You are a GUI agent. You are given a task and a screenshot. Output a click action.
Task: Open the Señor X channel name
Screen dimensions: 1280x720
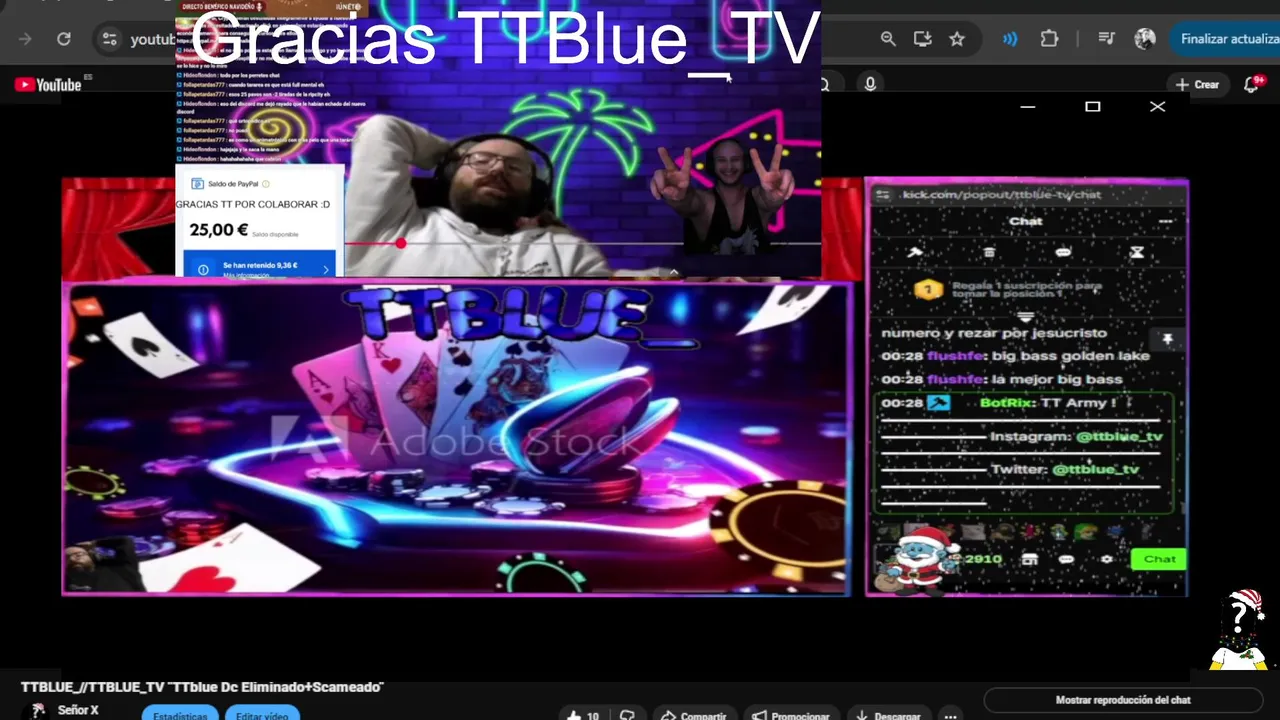click(78, 710)
